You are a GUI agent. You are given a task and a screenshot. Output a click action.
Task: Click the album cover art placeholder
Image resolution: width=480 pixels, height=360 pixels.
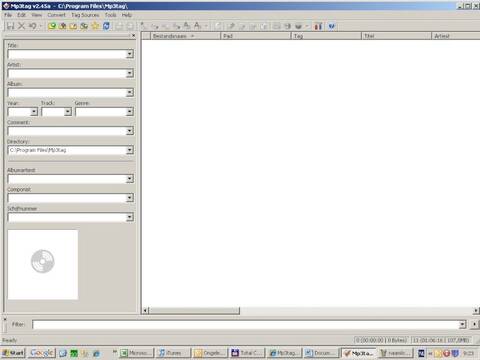(43, 264)
